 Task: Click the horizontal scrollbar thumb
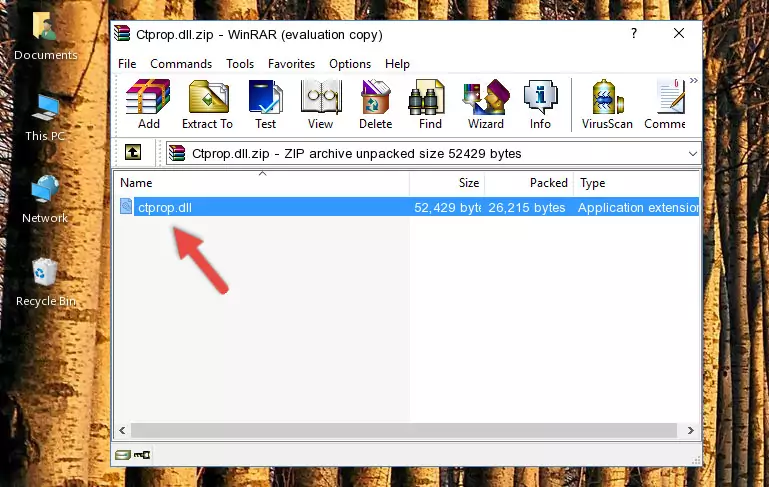click(404, 430)
